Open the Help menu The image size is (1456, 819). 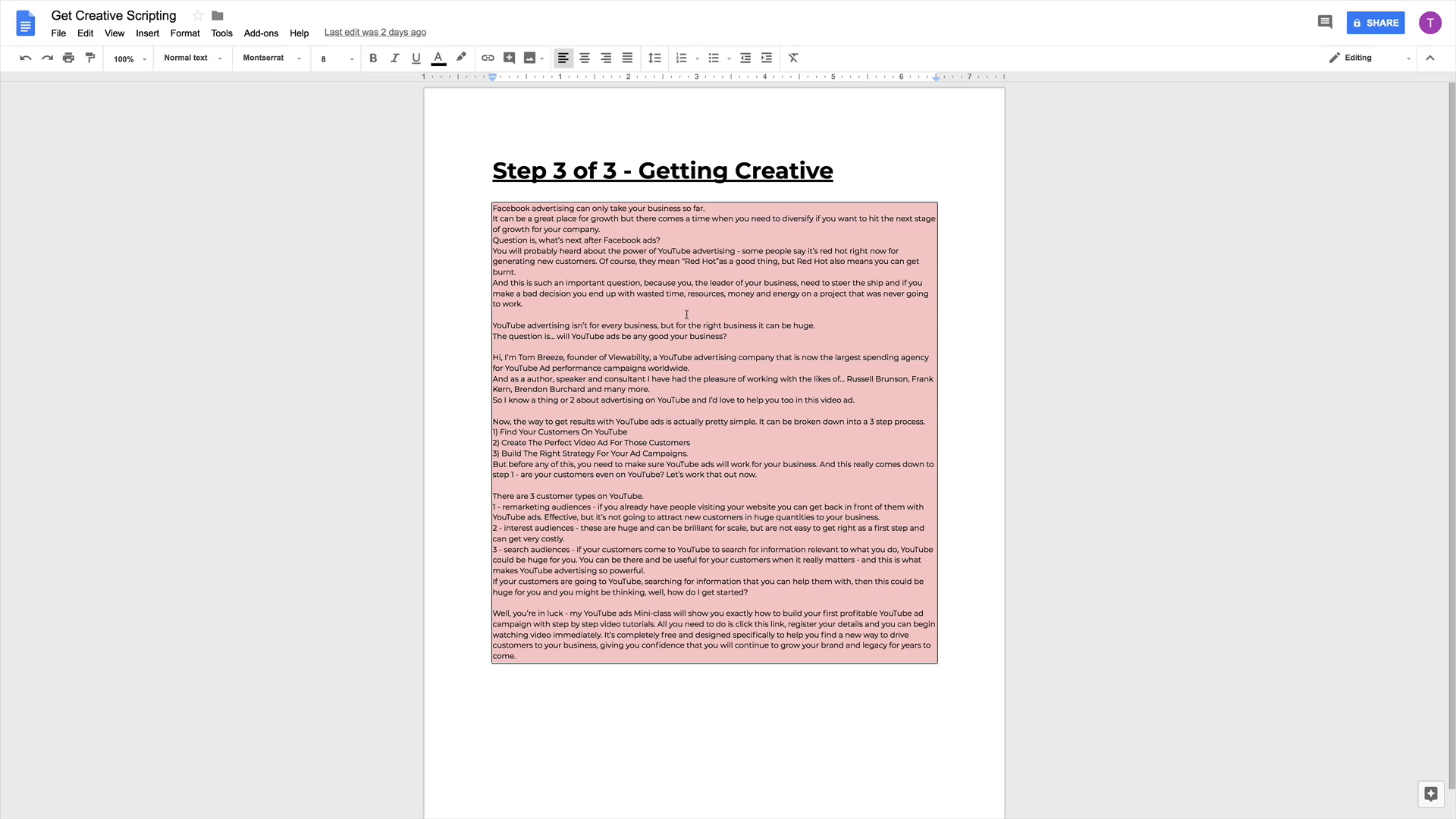(299, 33)
